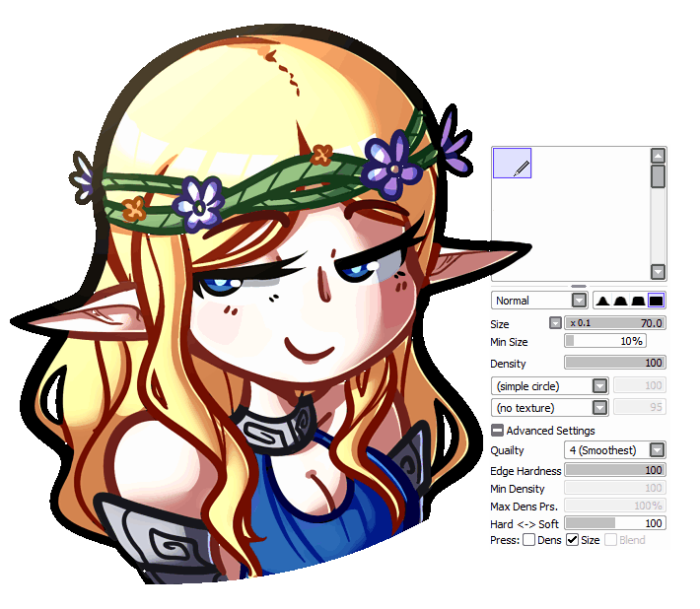The width and height of the screenshot is (700, 609).
Task: Click the brush list scrollbar thumb
Action: click(658, 176)
